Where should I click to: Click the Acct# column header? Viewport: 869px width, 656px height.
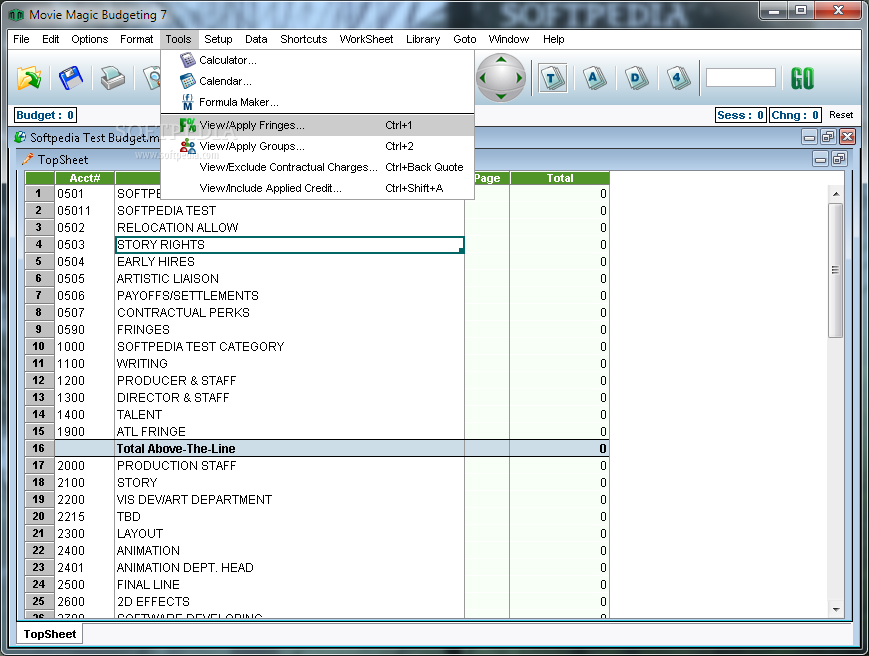(84, 178)
